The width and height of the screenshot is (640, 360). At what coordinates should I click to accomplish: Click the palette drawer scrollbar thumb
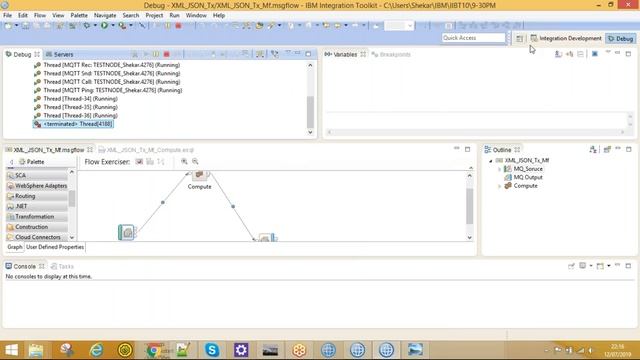click(72, 199)
